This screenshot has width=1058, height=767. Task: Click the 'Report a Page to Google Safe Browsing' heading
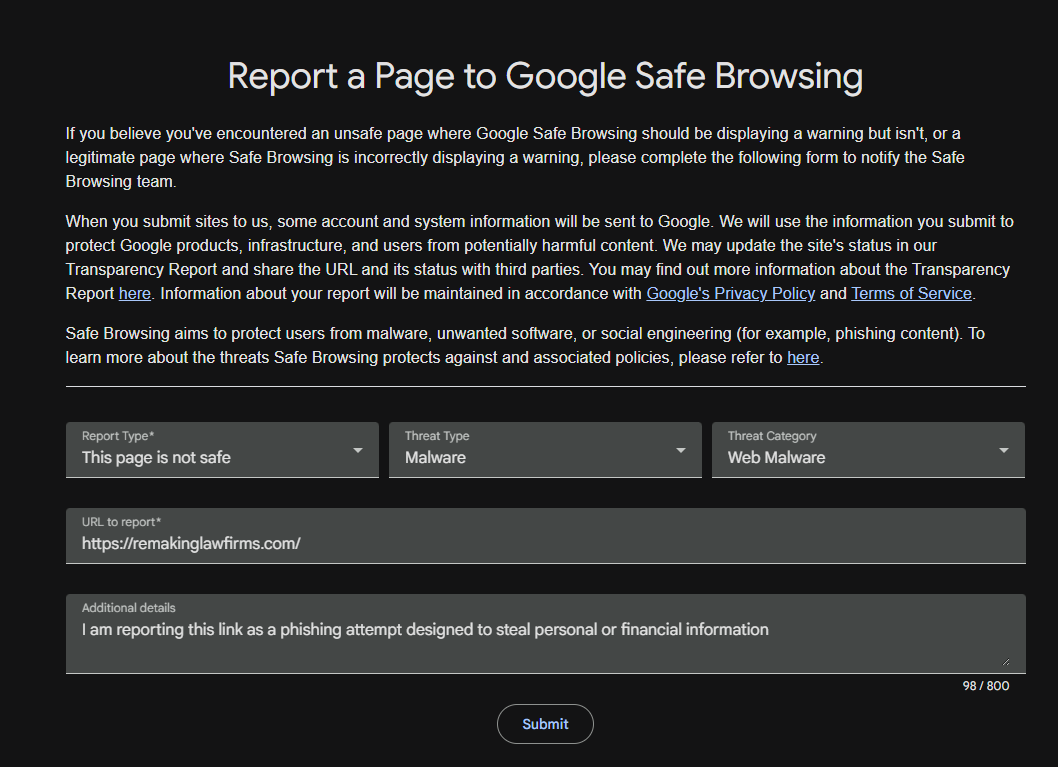[x=545, y=76]
